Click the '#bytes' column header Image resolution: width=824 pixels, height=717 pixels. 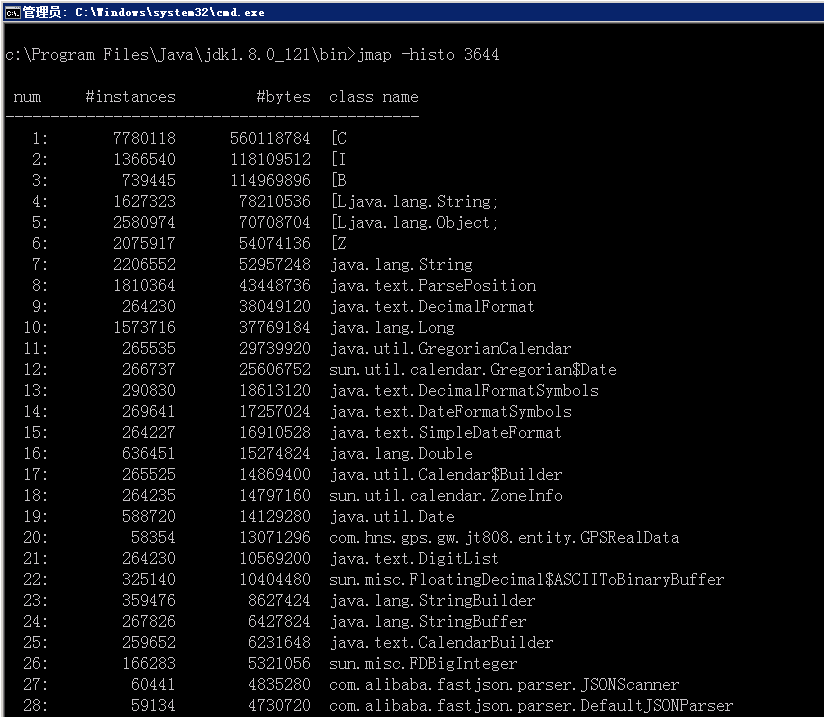click(x=283, y=96)
